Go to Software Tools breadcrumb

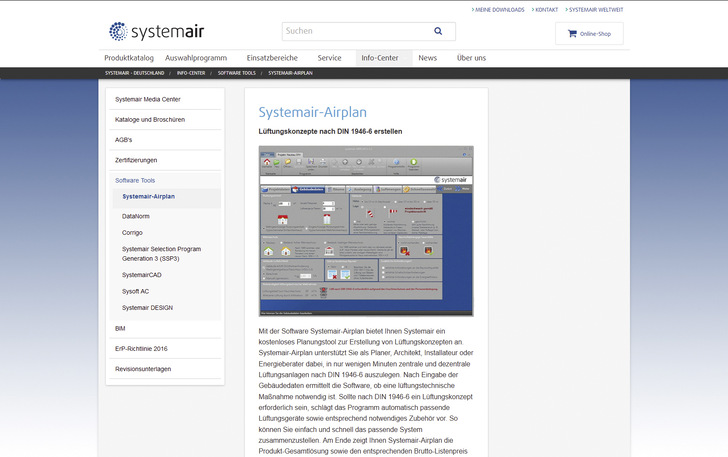tap(237, 73)
